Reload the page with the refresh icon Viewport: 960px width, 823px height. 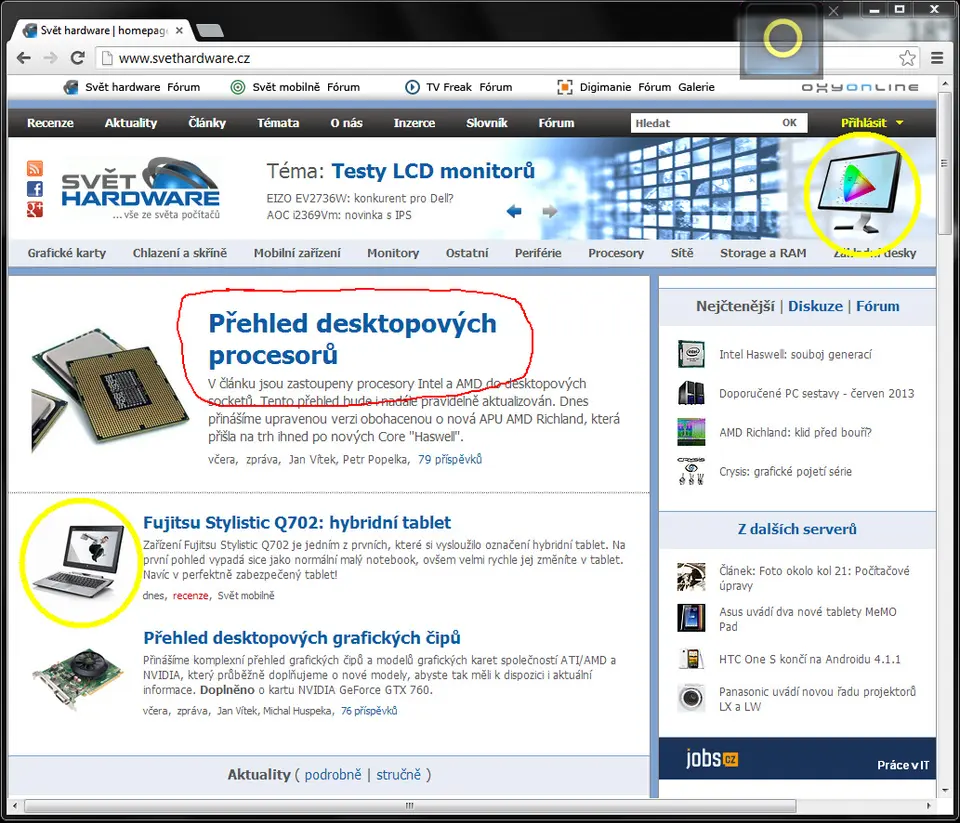point(78,58)
